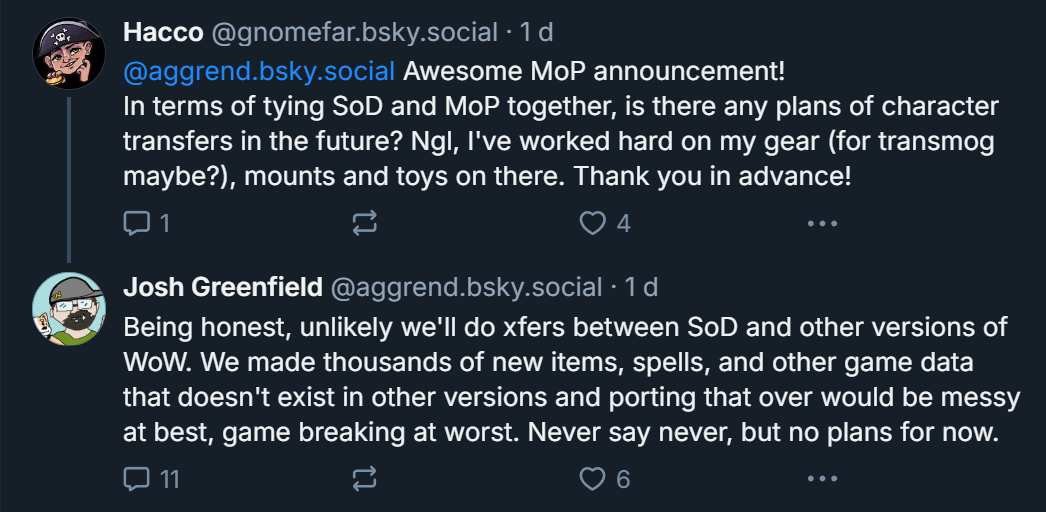Viewport: 1046px width, 512px height.
Task: Open @gnomefar.bsky.social handle link
Action: click(355, 32)
